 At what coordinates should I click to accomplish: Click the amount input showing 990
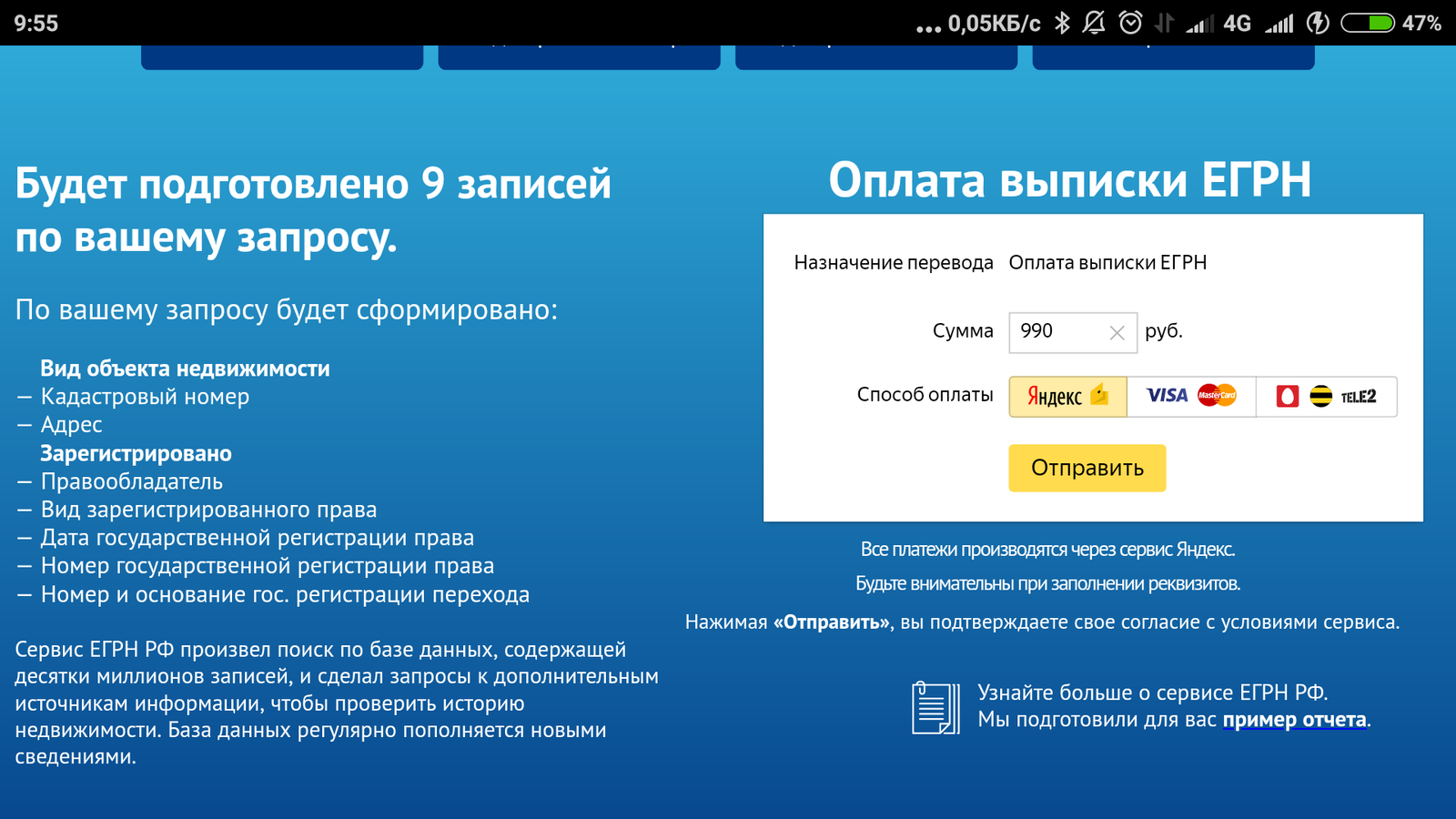click(1073, 332)
